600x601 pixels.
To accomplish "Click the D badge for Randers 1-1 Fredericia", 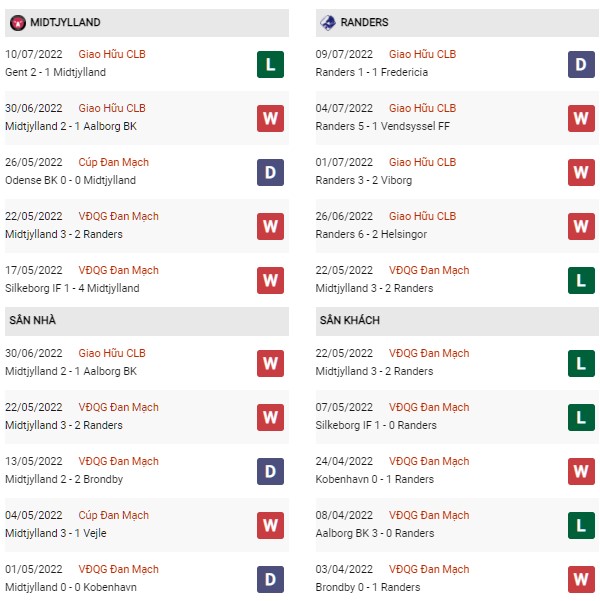I will point(581,64).
